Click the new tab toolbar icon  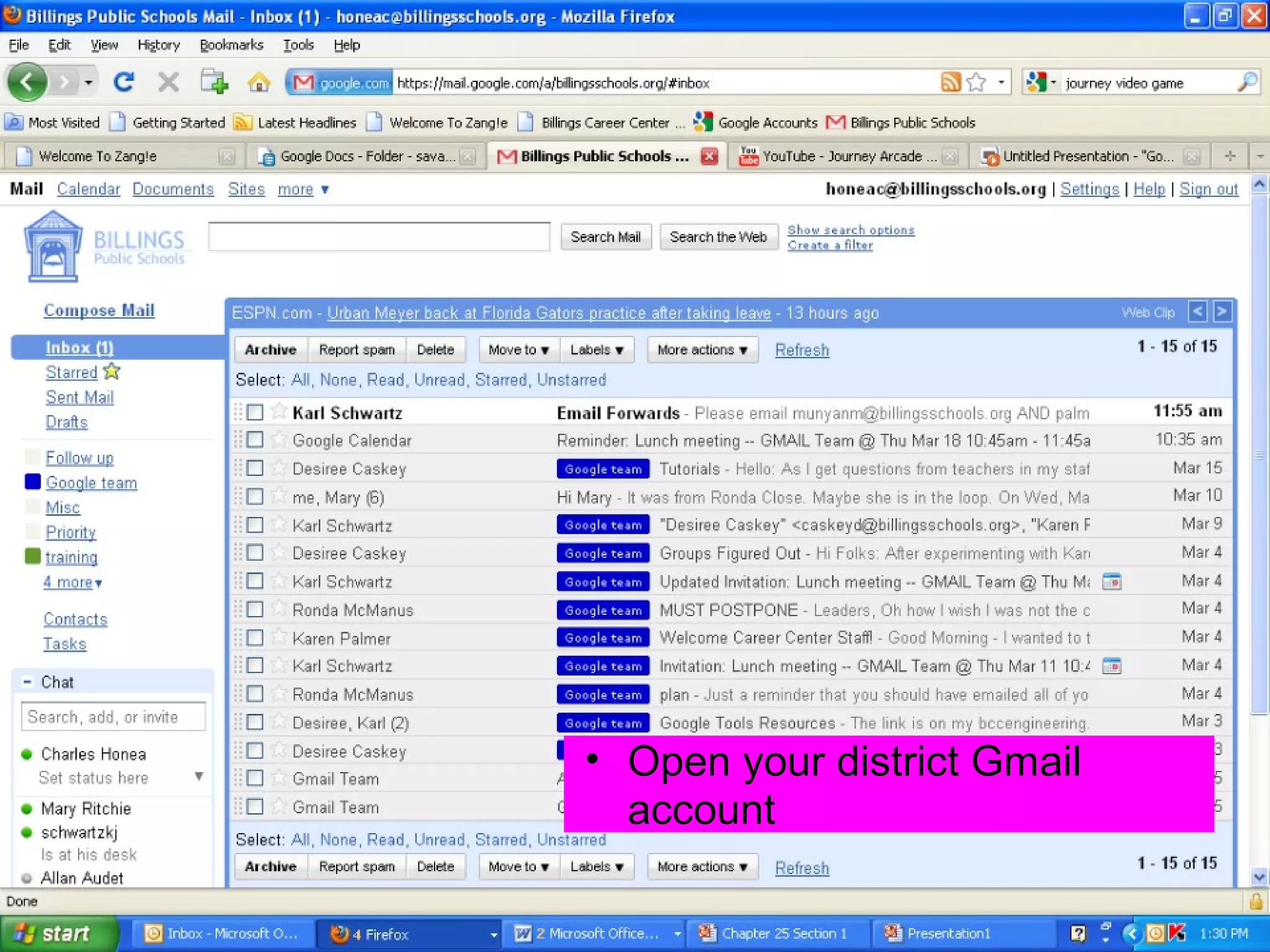(x=214, y=82)
